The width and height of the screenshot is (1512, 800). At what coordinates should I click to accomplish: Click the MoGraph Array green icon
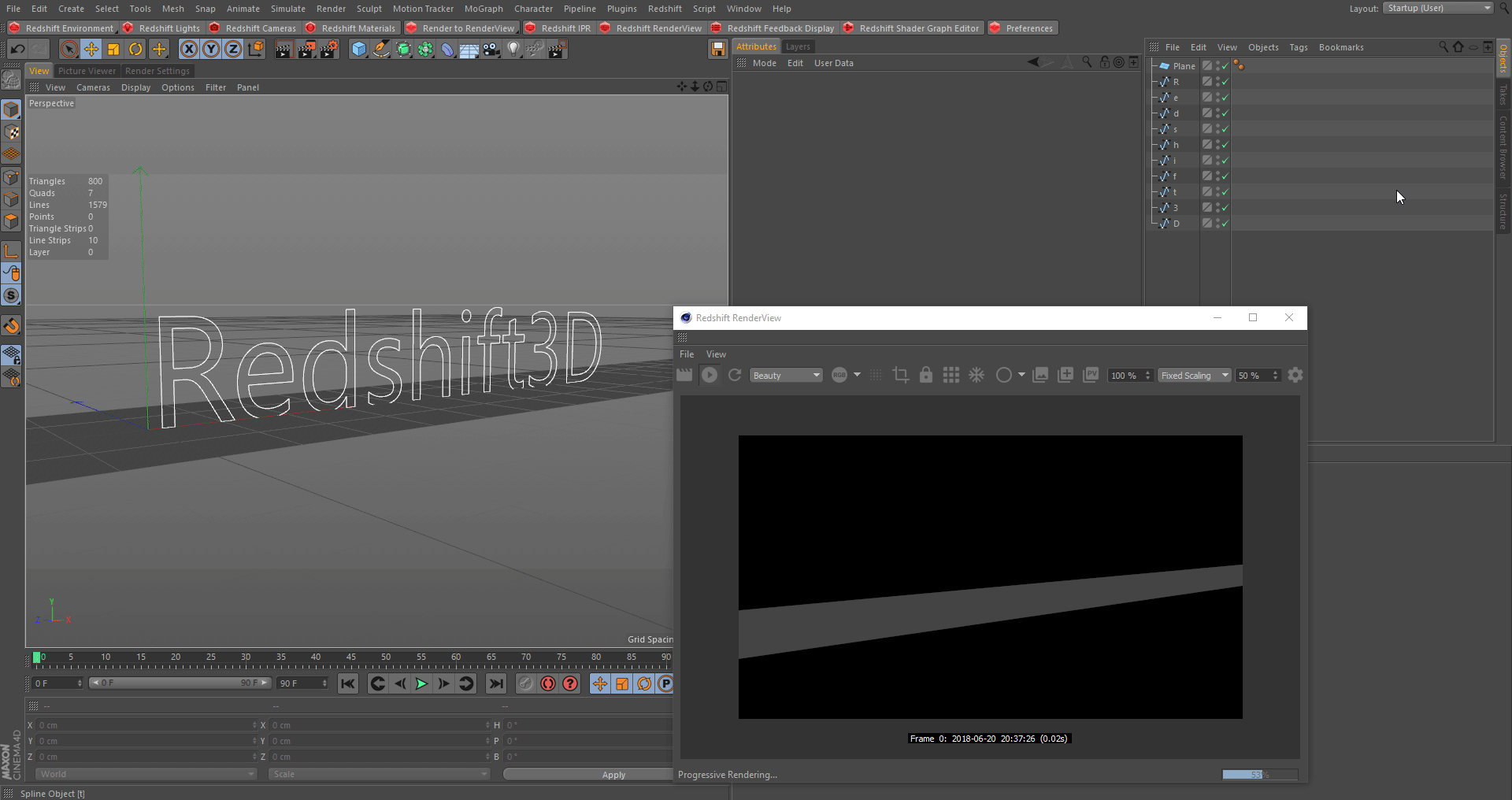(425, 50)
